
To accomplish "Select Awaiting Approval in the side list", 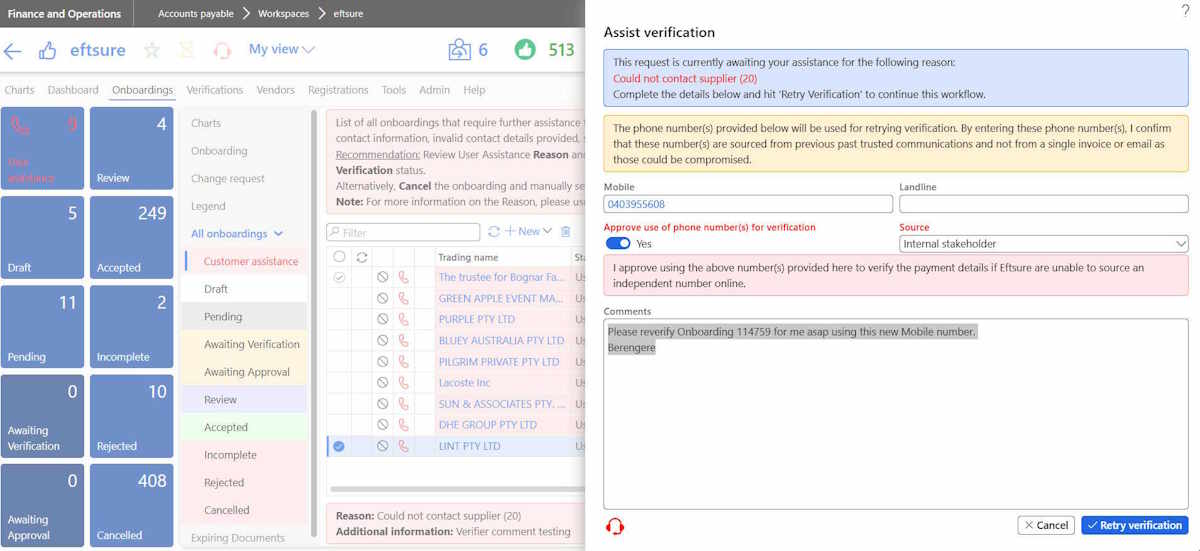I will click(x=247, y=372).
